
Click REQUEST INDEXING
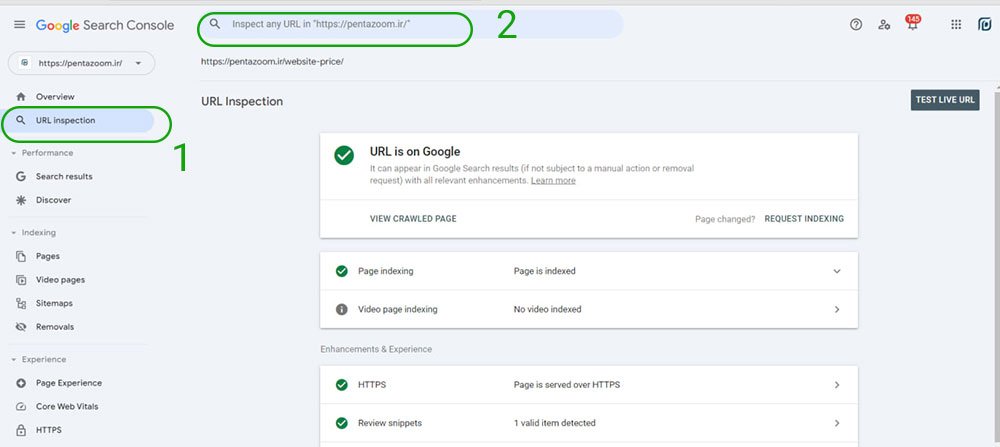click(x=803, y=219)
